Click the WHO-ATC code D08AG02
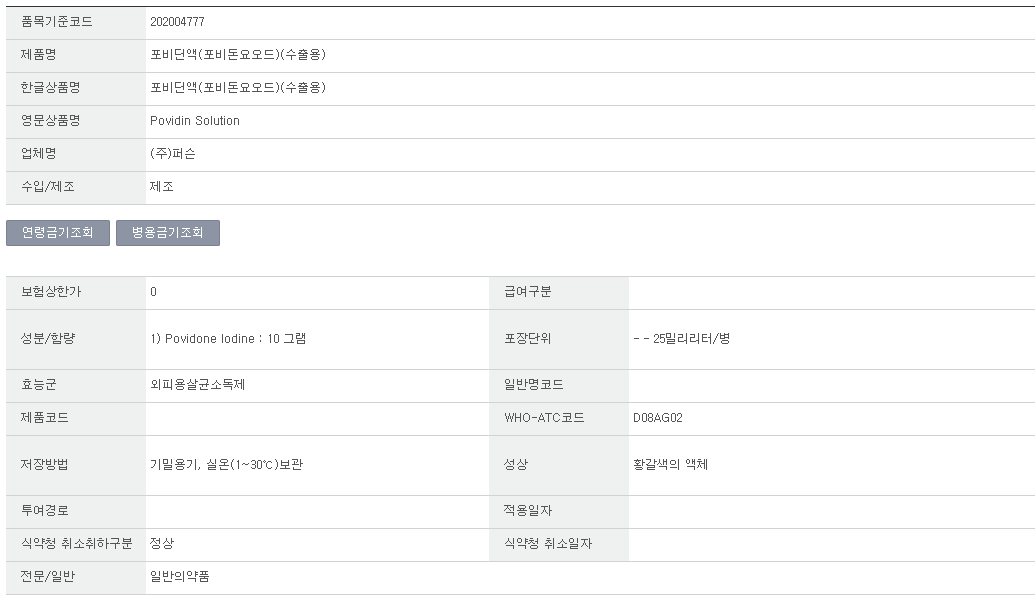Screen dimensions: 1035x602 657,418
